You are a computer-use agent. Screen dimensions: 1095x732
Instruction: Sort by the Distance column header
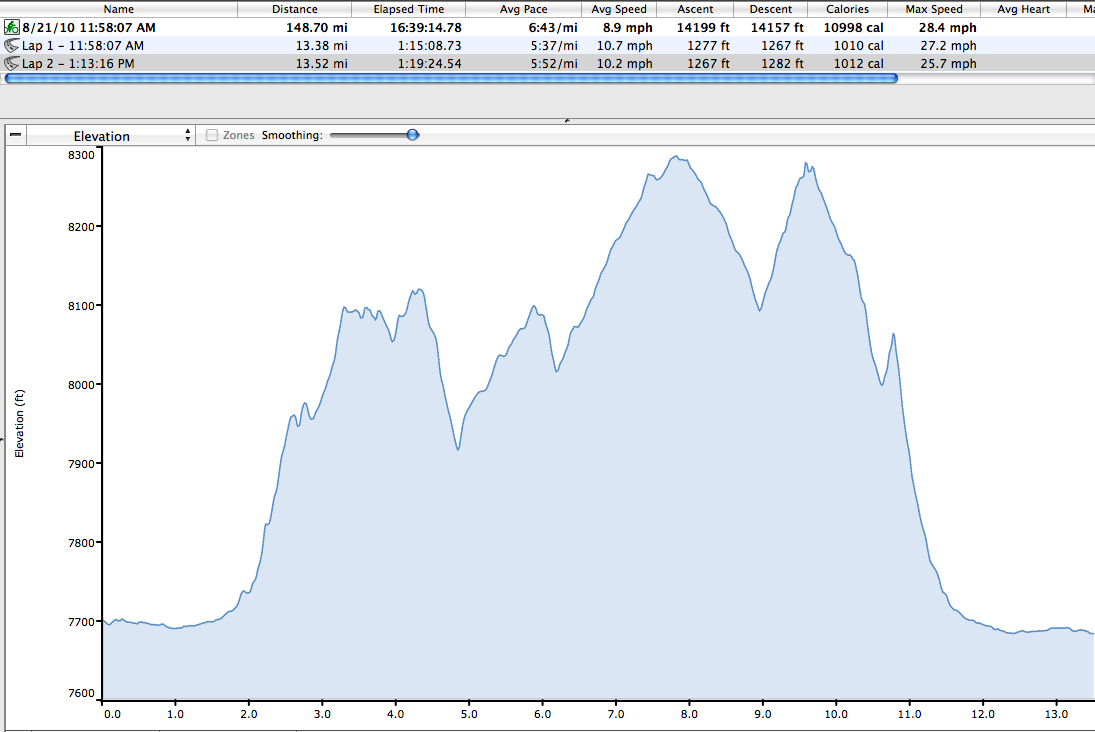click(x=294, y=9)
